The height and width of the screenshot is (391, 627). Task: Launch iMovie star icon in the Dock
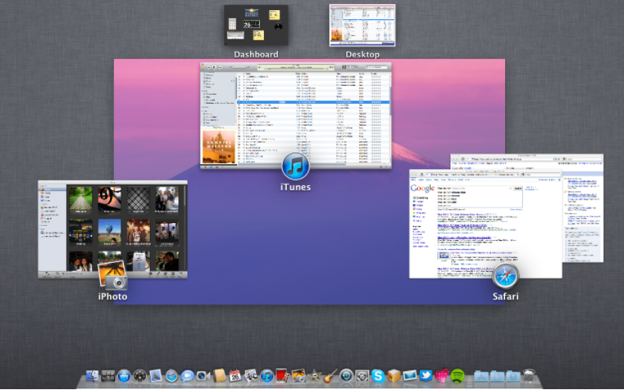pos(314,376)
